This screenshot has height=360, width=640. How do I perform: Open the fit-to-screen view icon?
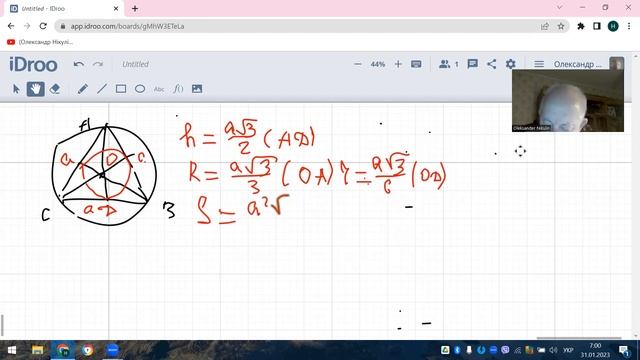416,64
